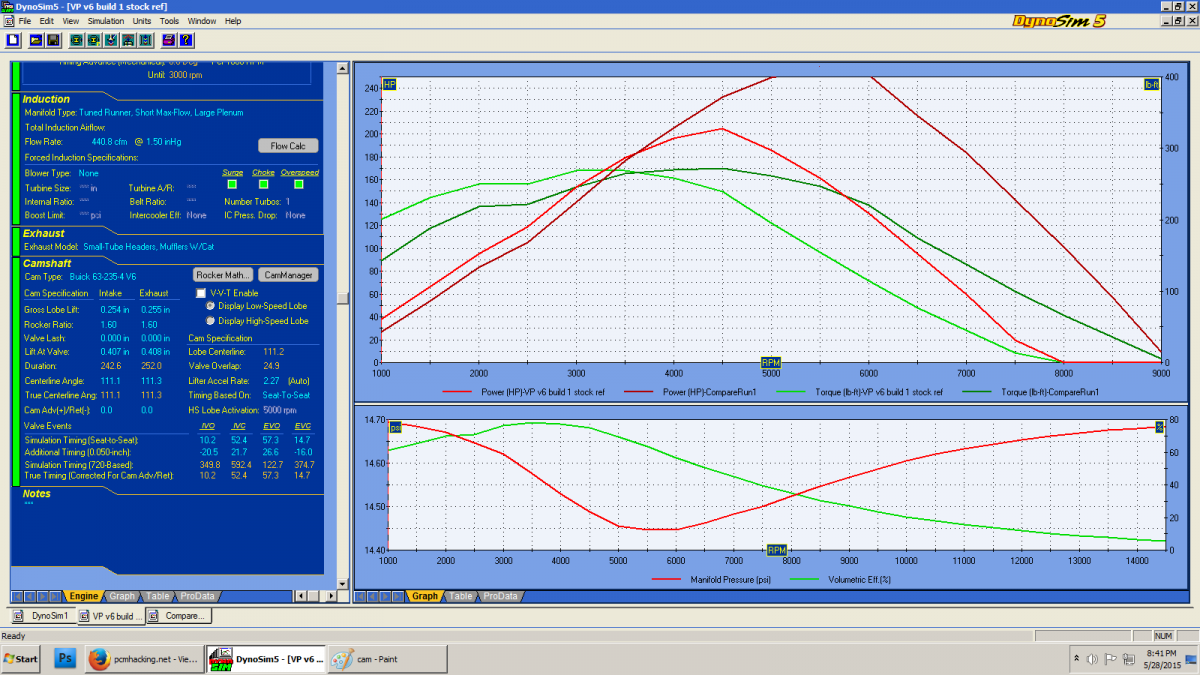1200x675 pixels.
Task: Jump to first tab using right pane arrow
Action: 360,596
